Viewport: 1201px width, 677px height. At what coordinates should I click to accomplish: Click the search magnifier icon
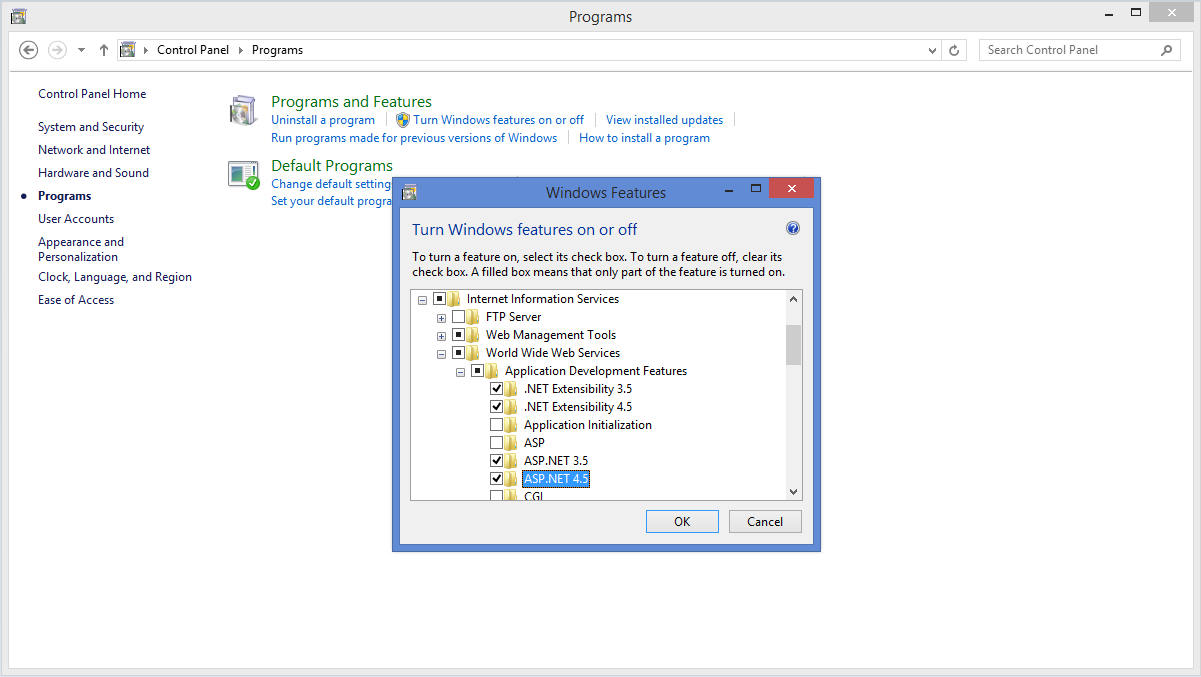(x=1166, y=50)
